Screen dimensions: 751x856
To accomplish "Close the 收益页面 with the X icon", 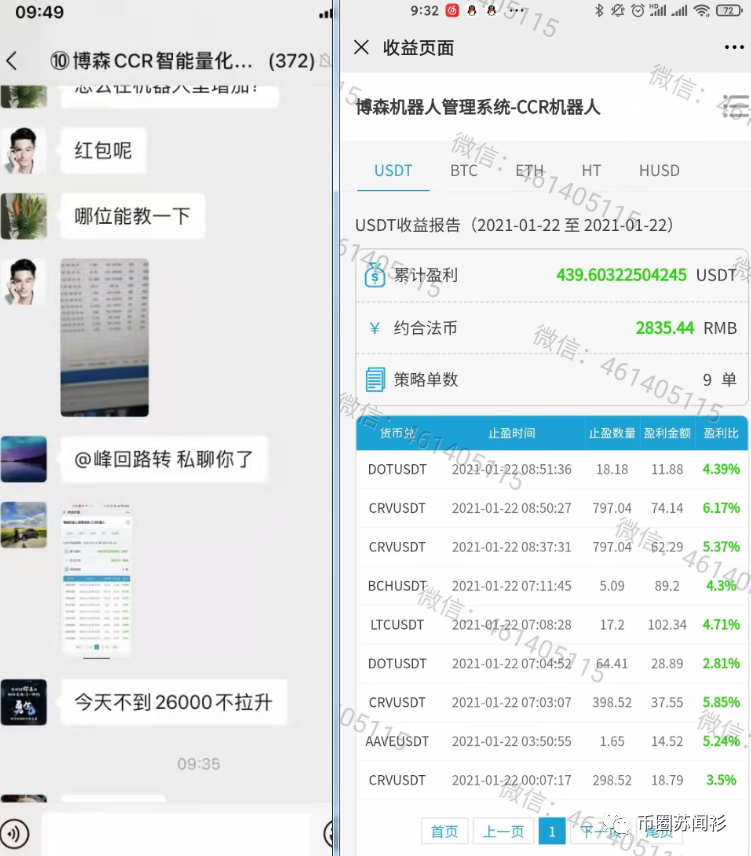I will pos(362,48).
